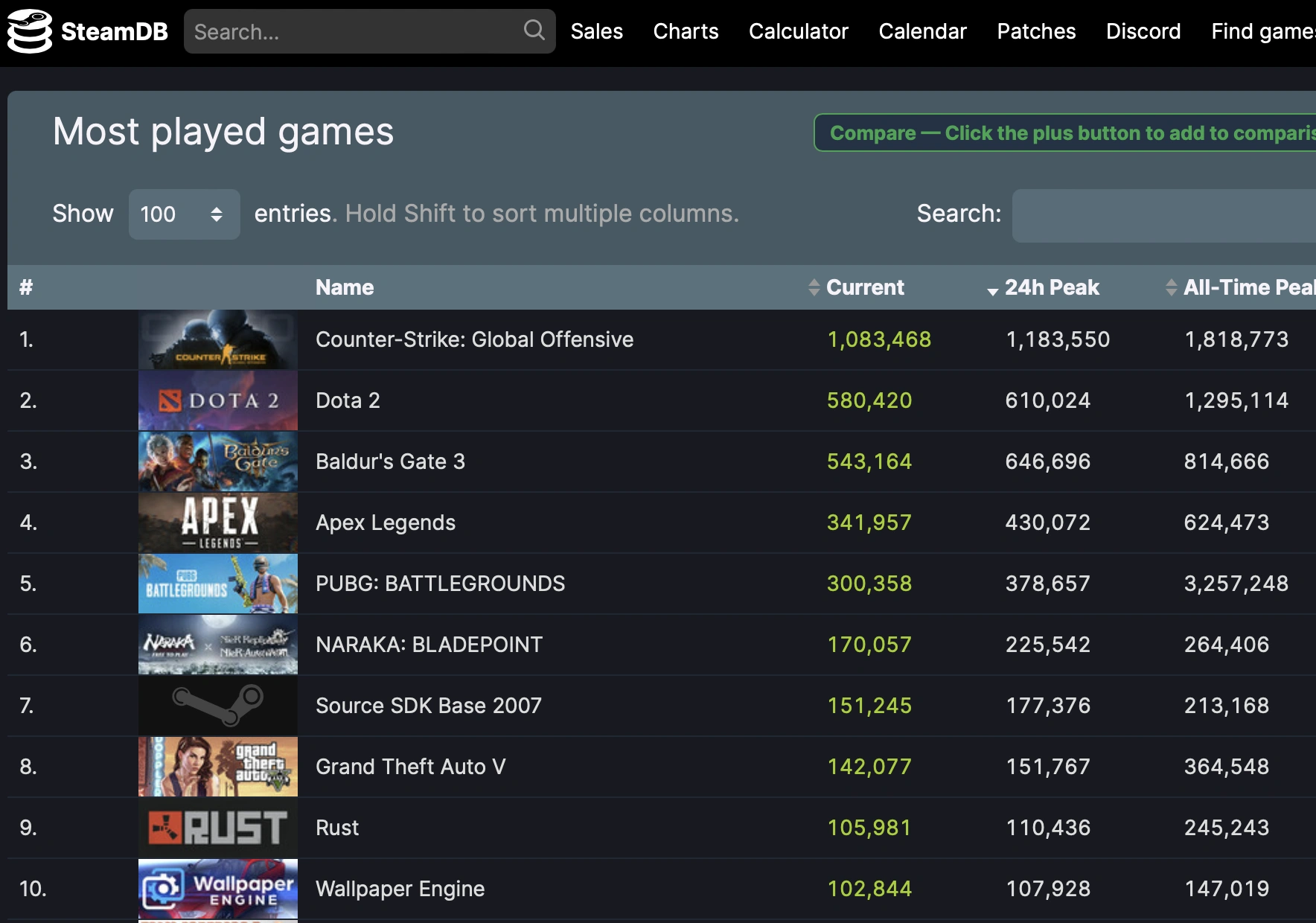Open the Discord navigation link

(x=1143, y=31)
